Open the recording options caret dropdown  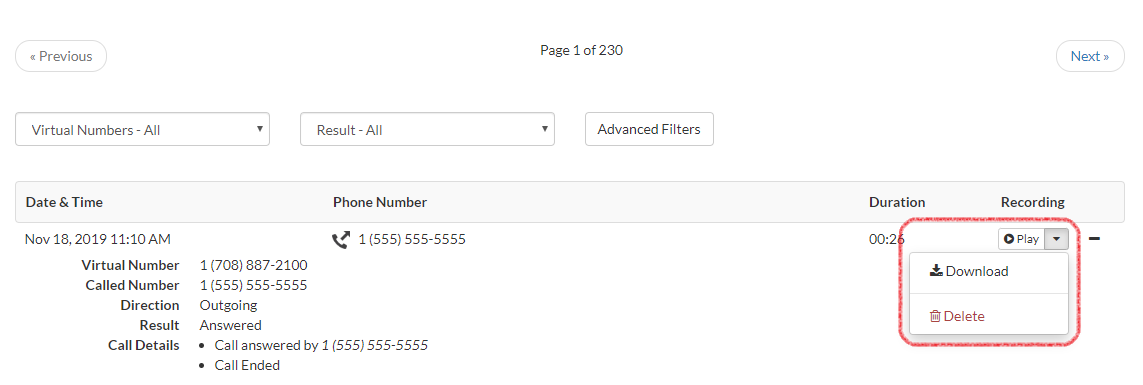[1057, 239]
